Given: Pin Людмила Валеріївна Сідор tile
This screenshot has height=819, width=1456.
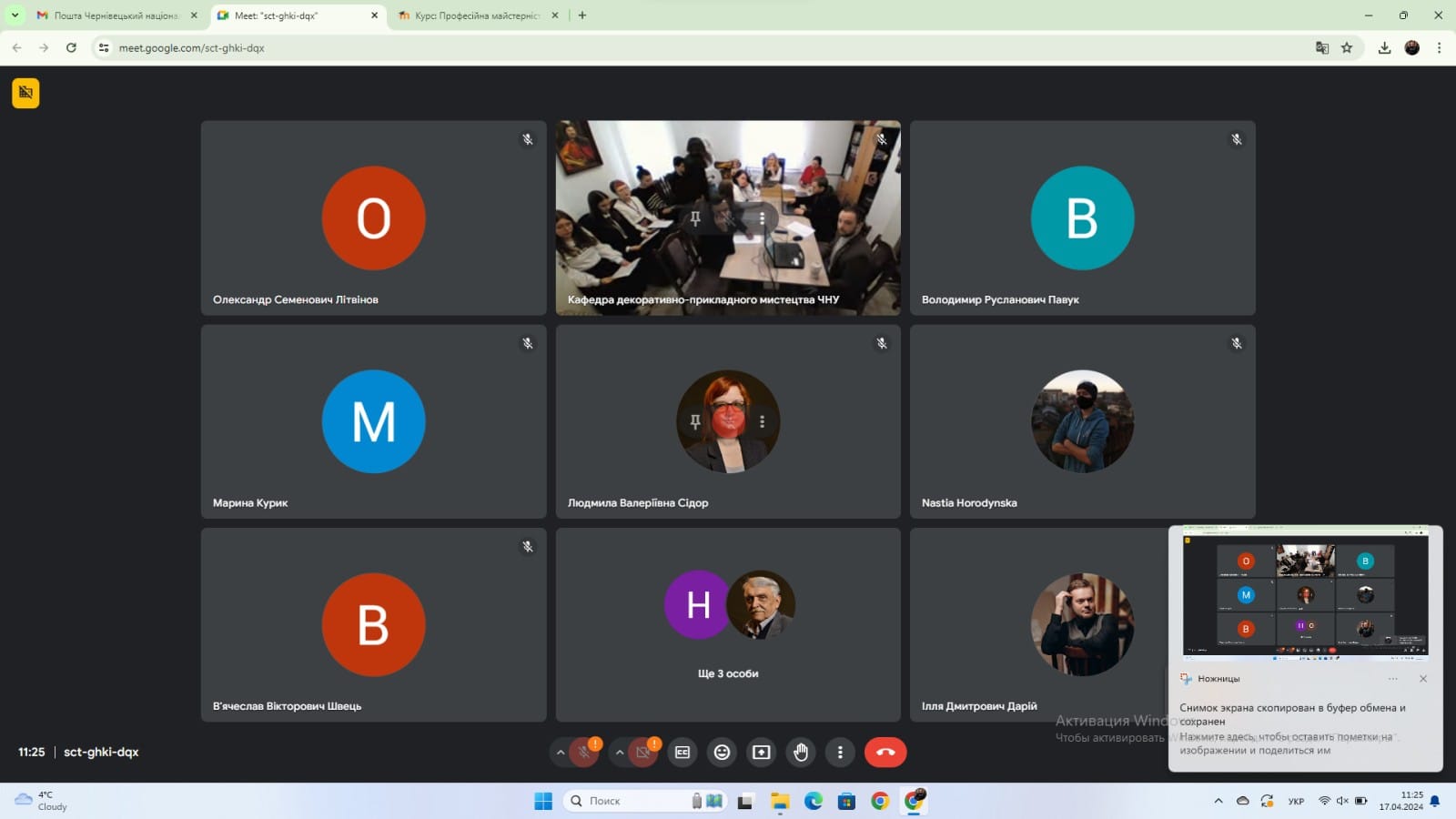Looking at the screenshot, I should pos(695,421).
